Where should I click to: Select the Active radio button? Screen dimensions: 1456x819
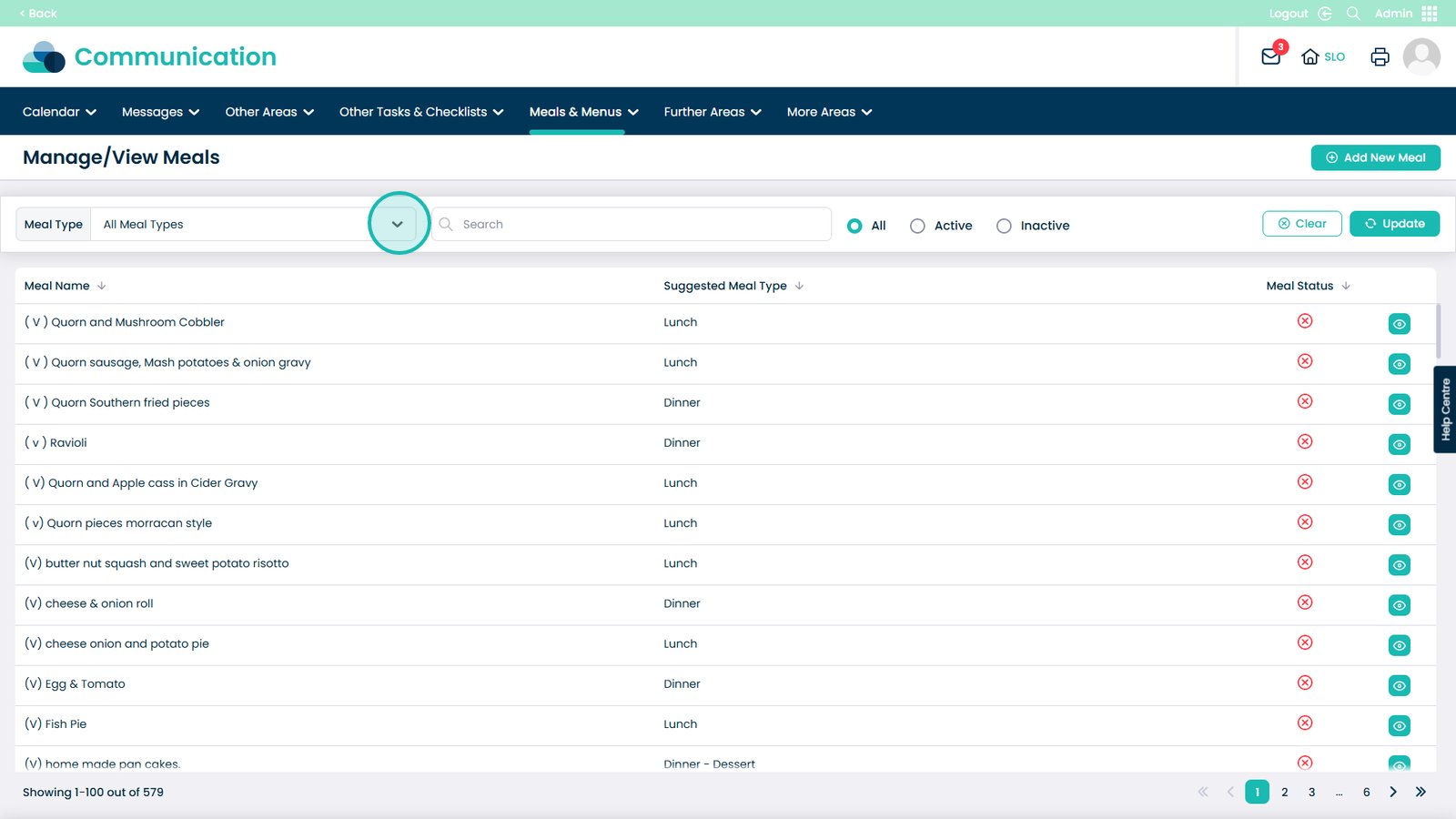(x=917, y=226)
